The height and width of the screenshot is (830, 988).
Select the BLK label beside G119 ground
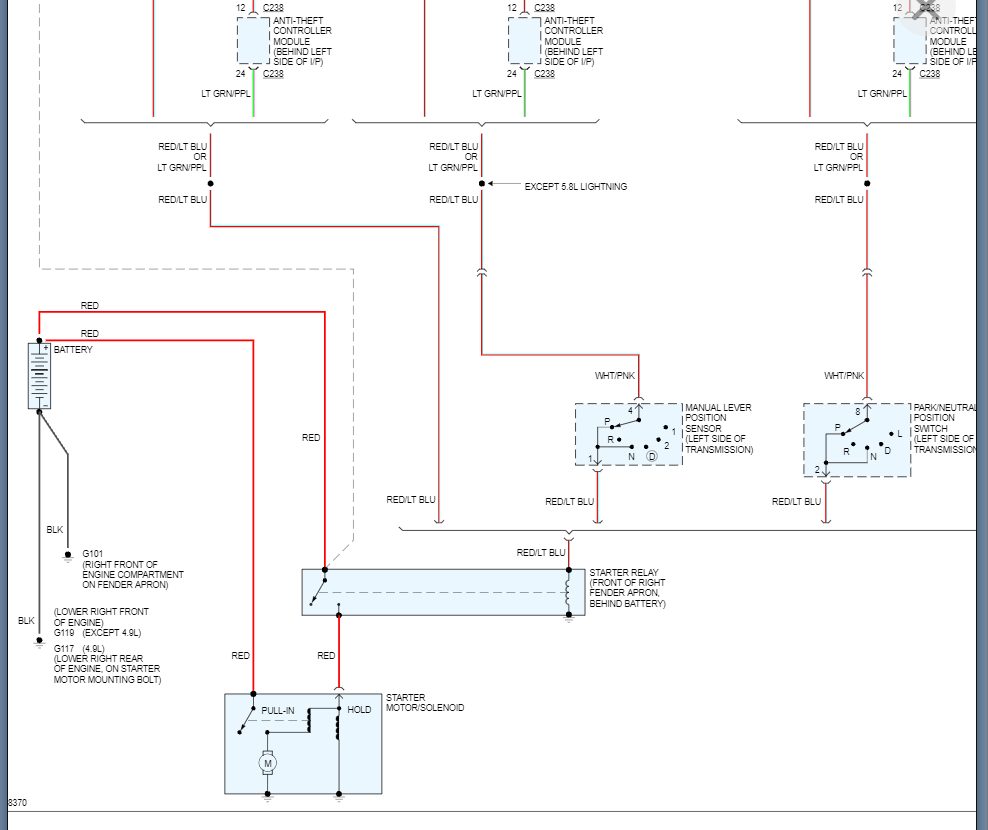[x=26, y=621]
